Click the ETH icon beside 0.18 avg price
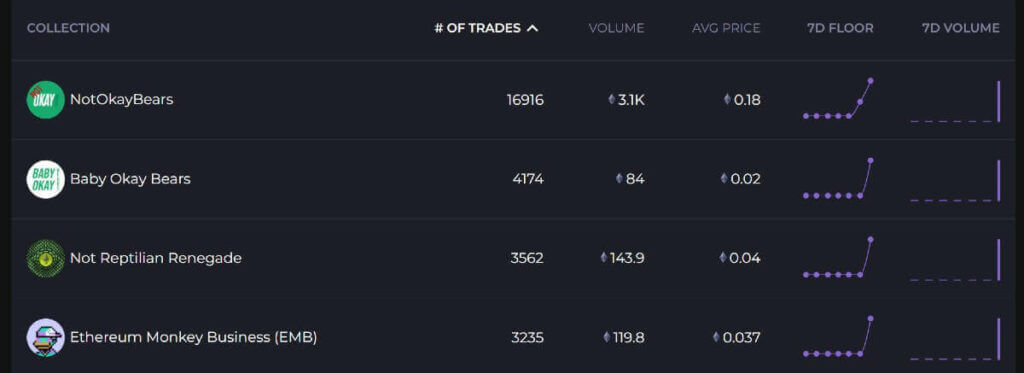 [728, 100]
